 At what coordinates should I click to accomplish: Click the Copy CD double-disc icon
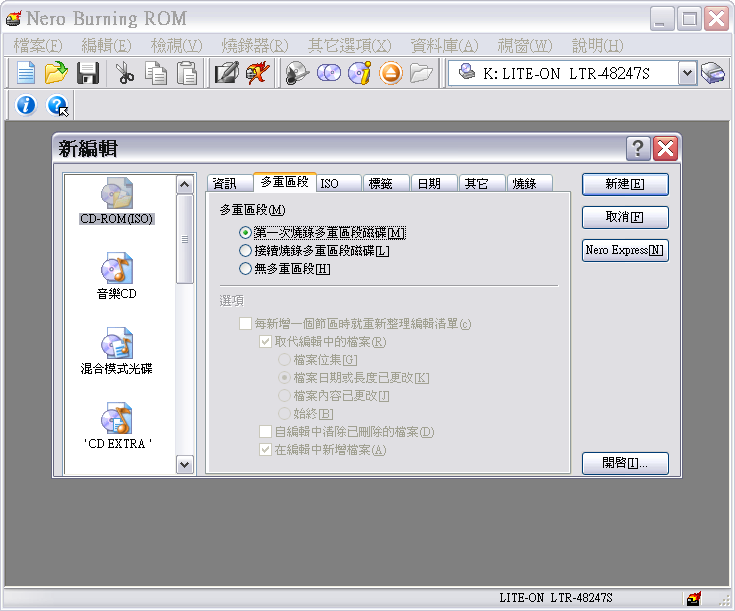pyautogui.click(x=329, y=73)
